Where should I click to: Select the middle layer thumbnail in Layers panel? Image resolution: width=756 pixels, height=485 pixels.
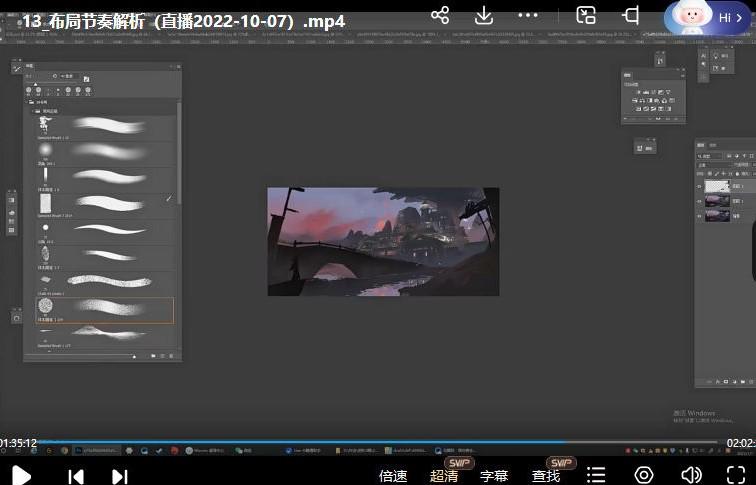717,200
